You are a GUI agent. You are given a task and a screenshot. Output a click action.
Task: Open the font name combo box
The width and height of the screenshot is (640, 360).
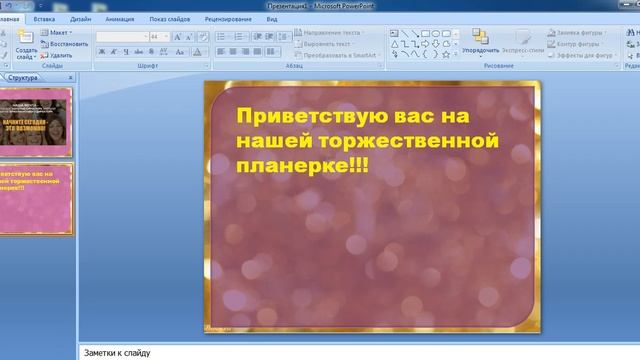[122, 37]
